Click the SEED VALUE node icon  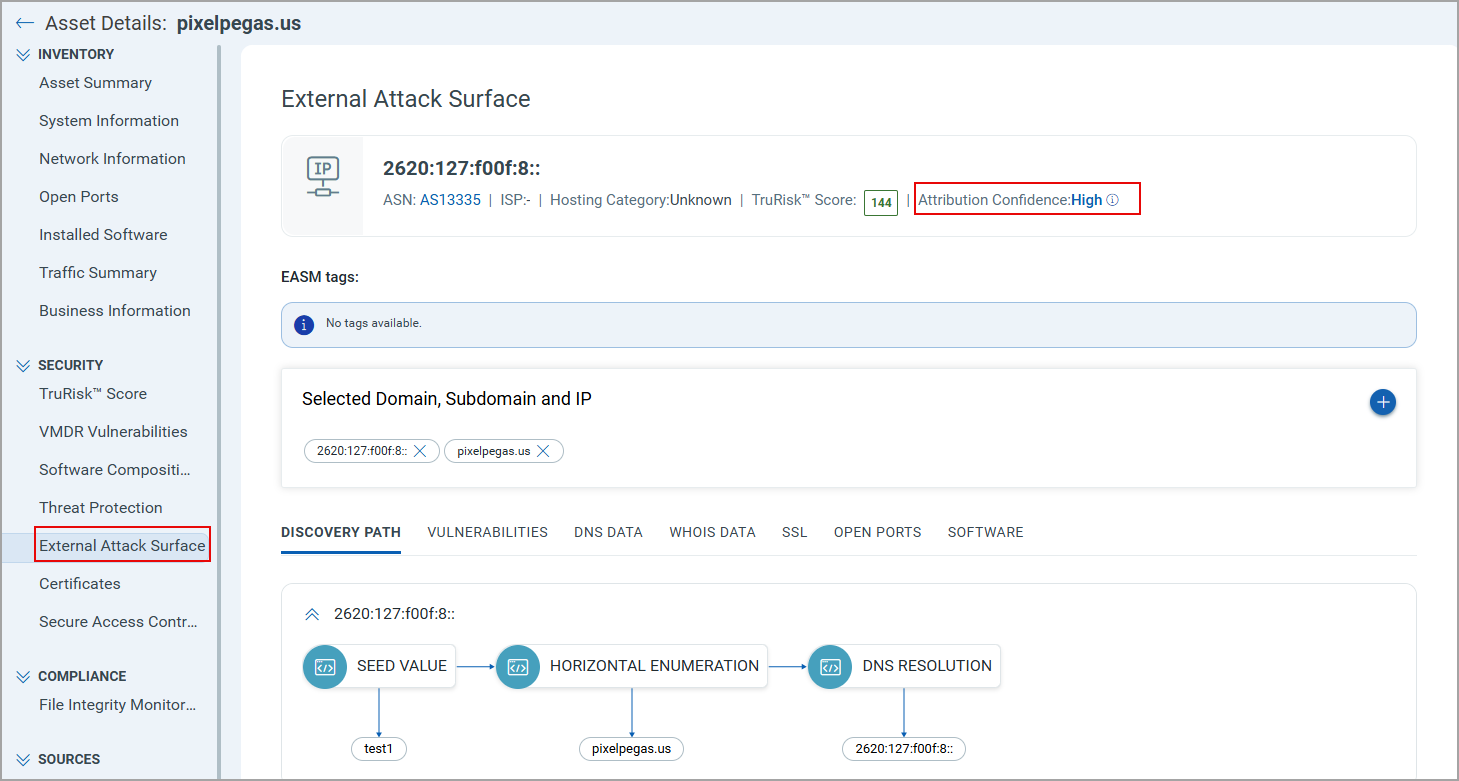click(324, 666)
